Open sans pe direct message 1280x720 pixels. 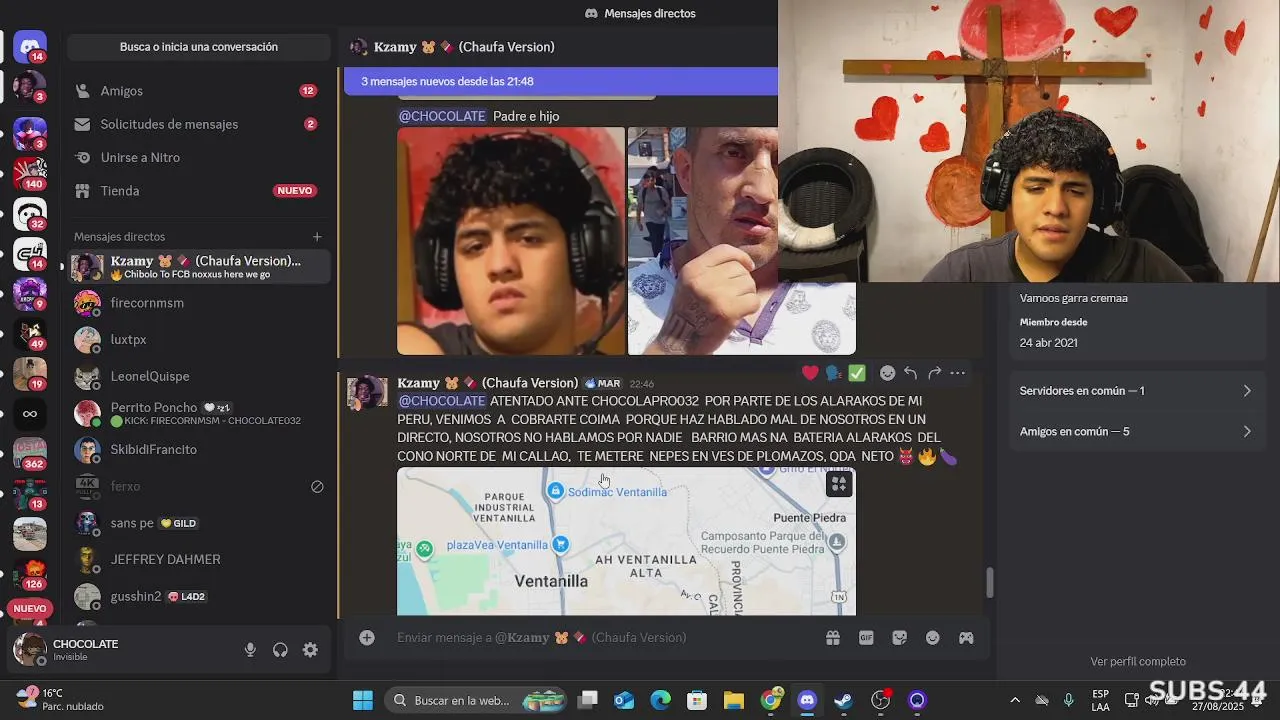click(198, 523)
